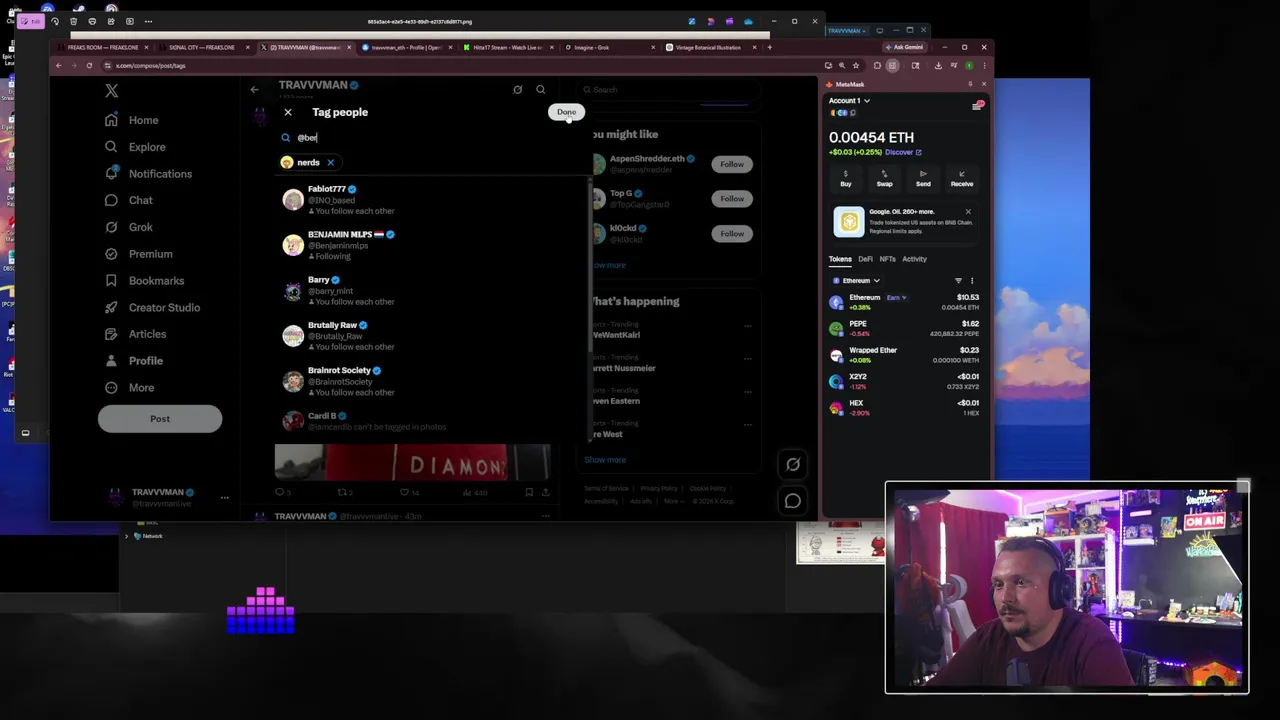This screenshot has width=1280, height=720.
Task: Click the back arrow beside TRAVVVMAN header
Action: (254, 90)
